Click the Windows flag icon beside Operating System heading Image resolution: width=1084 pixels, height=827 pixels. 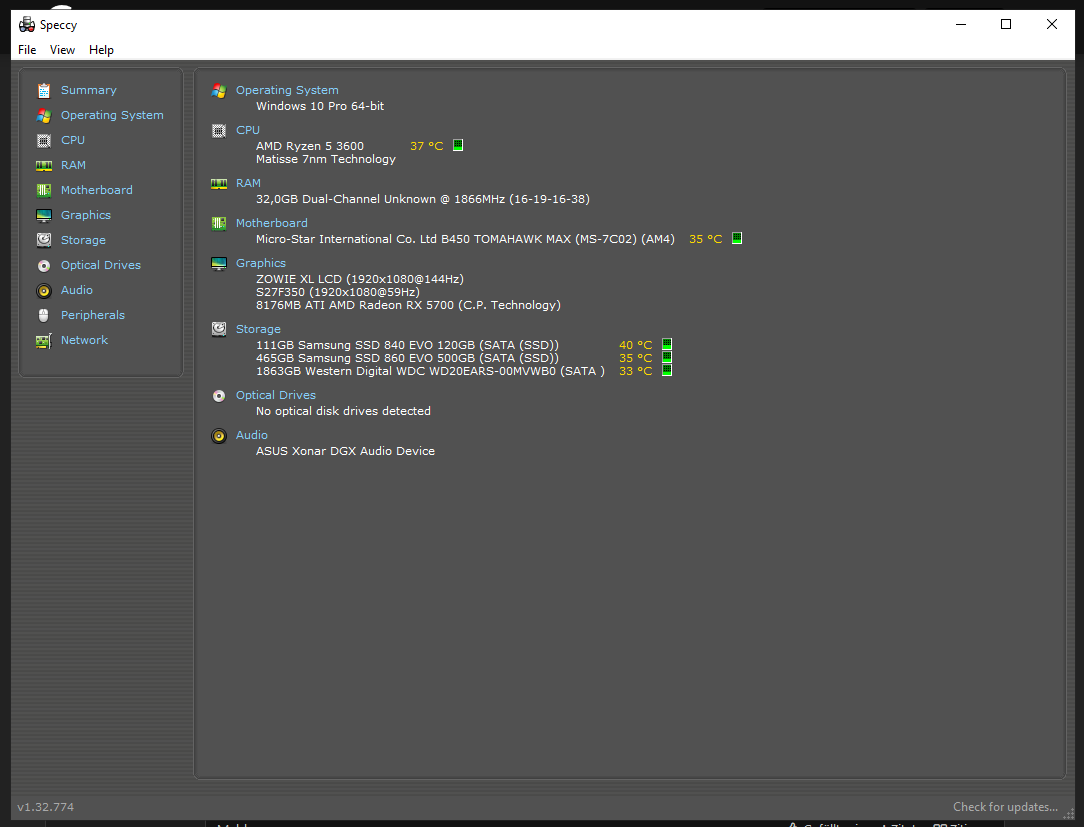219,91
